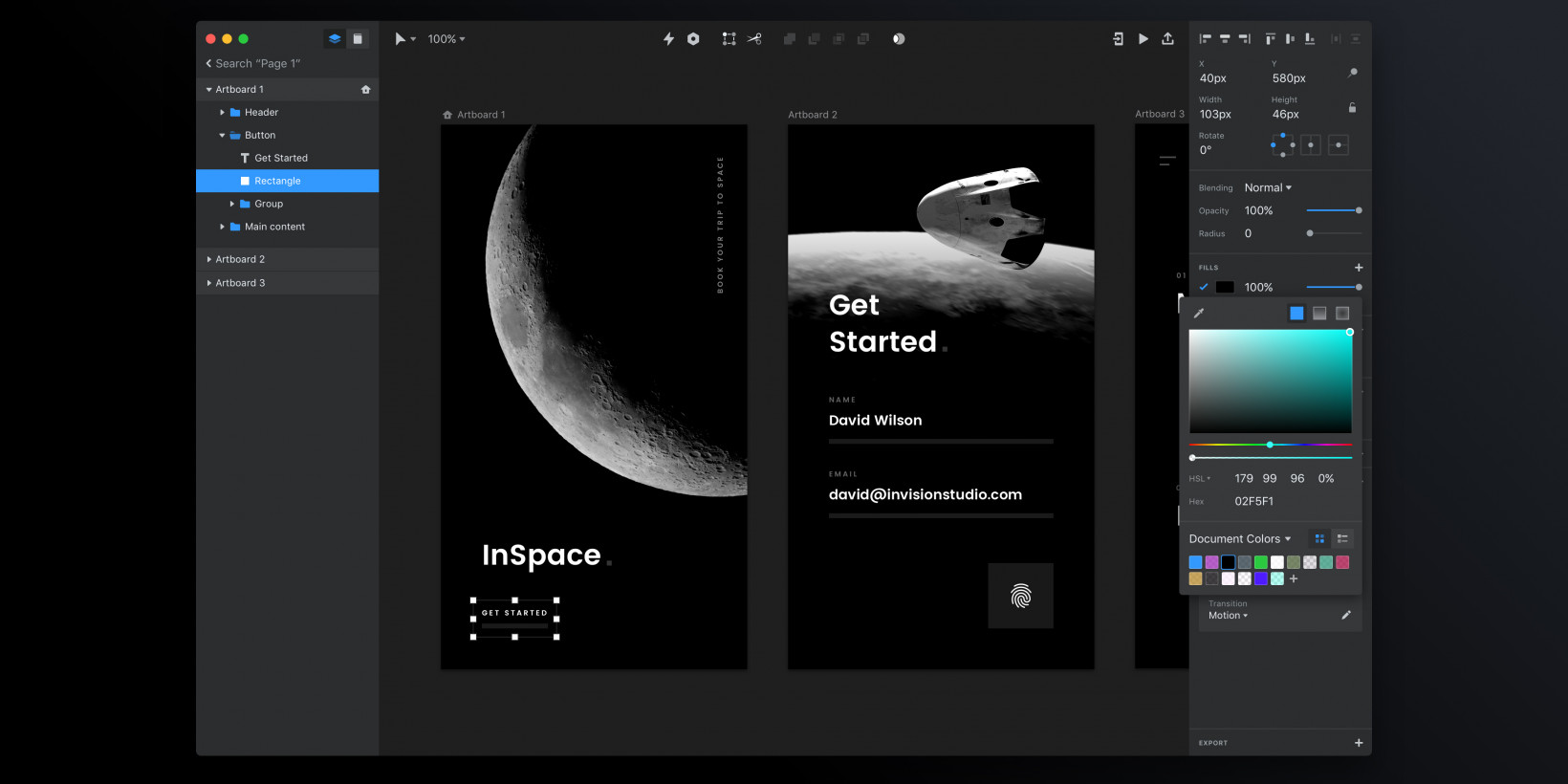Image resolution: width=1568 pixels, height=784 pixels.
Task: Switch document colors to list view
Action: [1342, 538]
